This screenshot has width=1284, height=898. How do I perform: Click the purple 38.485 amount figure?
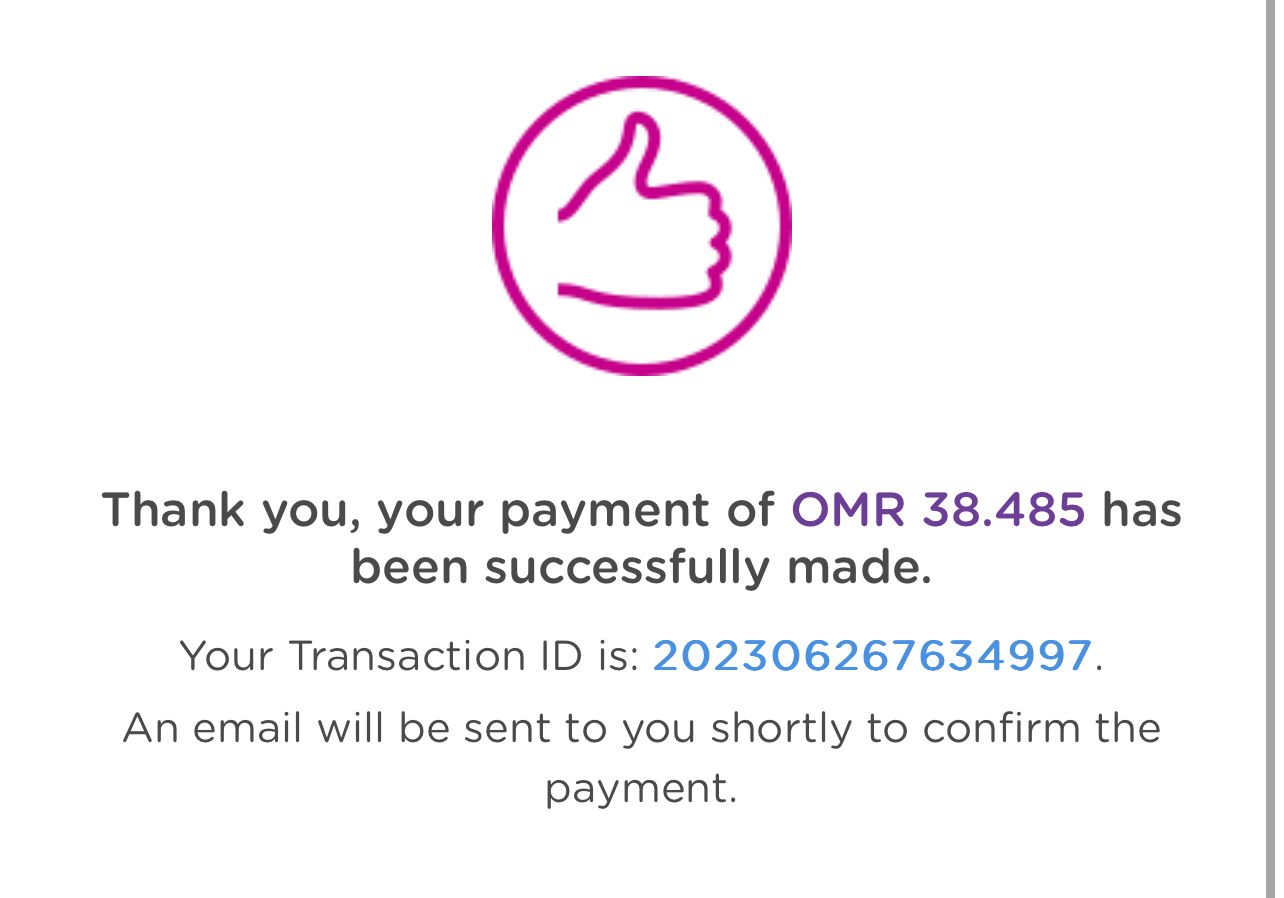[1003, 509]
